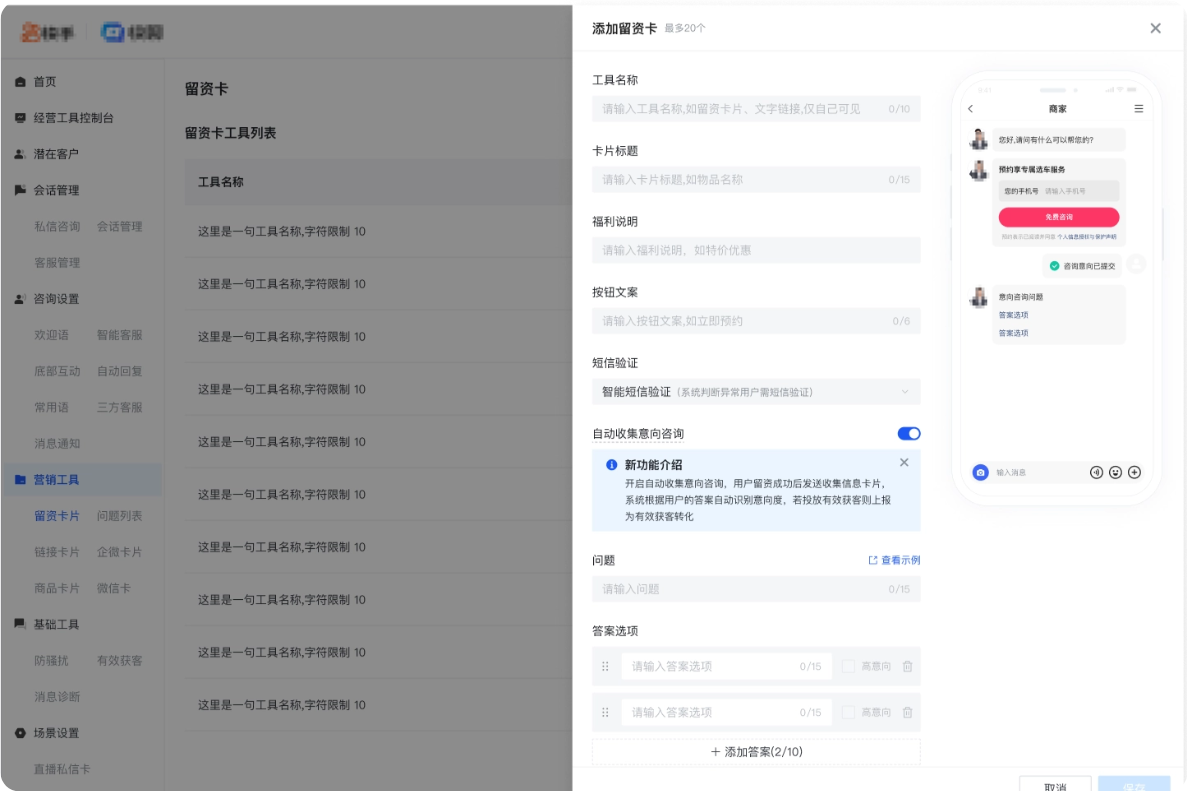Viewport: 1187px width, 791px height.
Task: Click the back arrow in the phone preview
Action: [x=972, y=108]
